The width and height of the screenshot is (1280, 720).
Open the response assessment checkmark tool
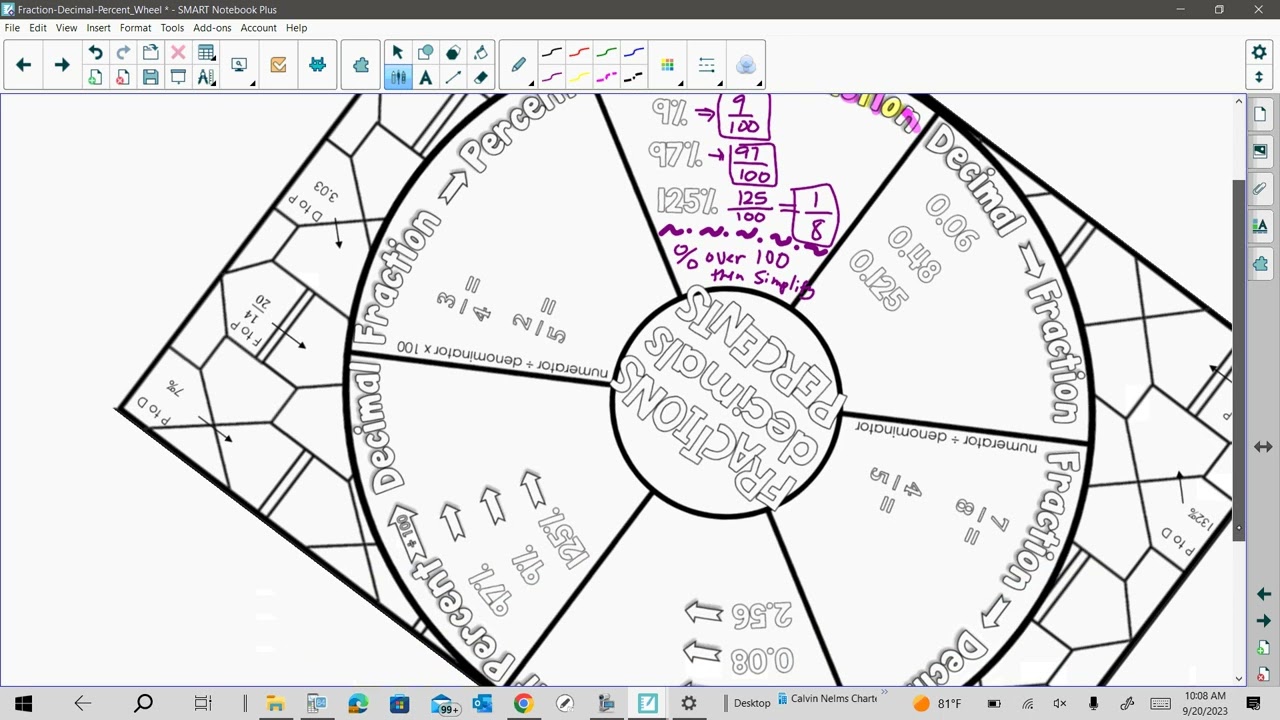click(278, 65)
